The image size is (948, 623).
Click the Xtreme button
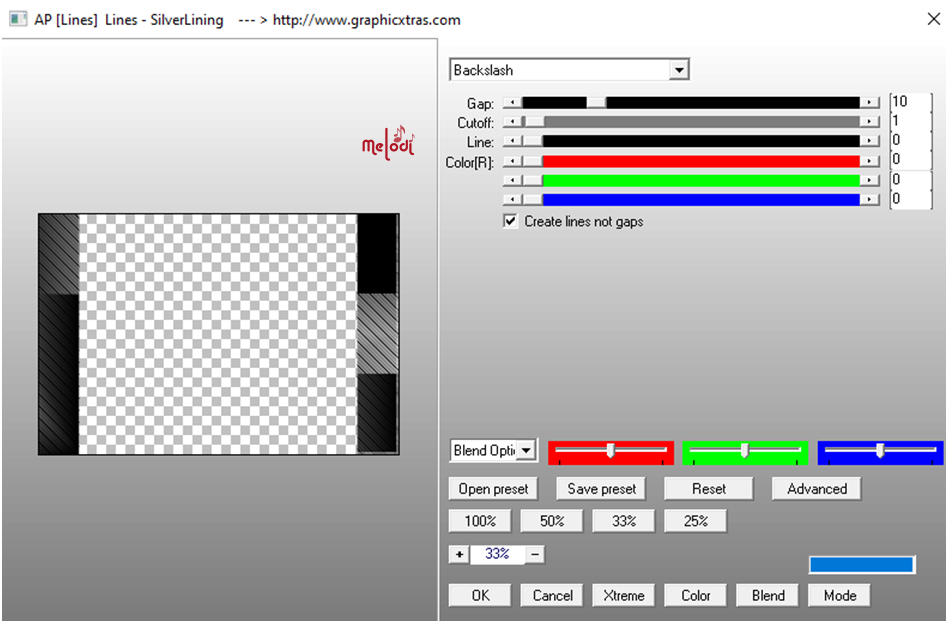[624, 595]
